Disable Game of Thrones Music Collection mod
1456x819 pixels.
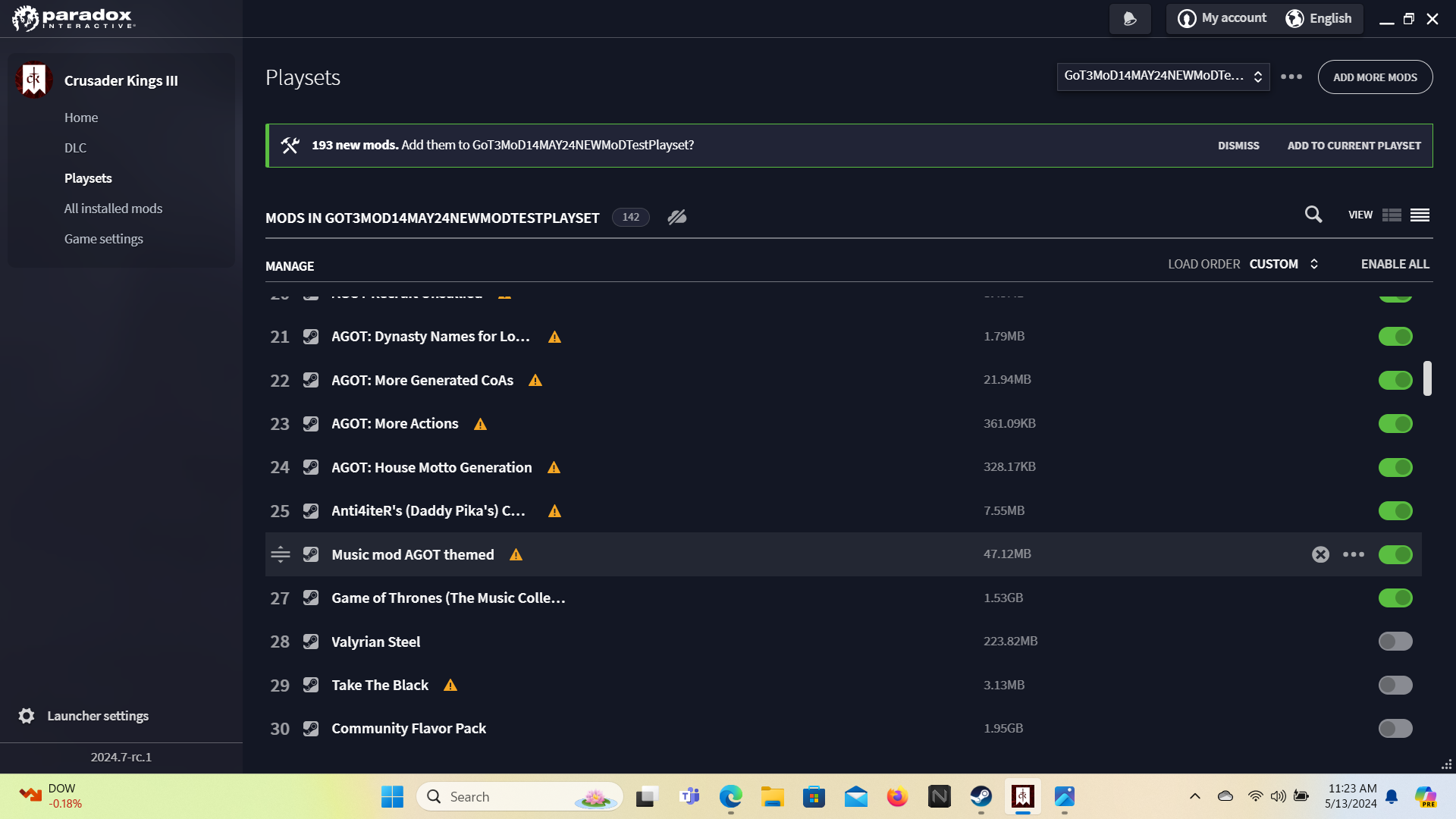[x=1395, y=598]
